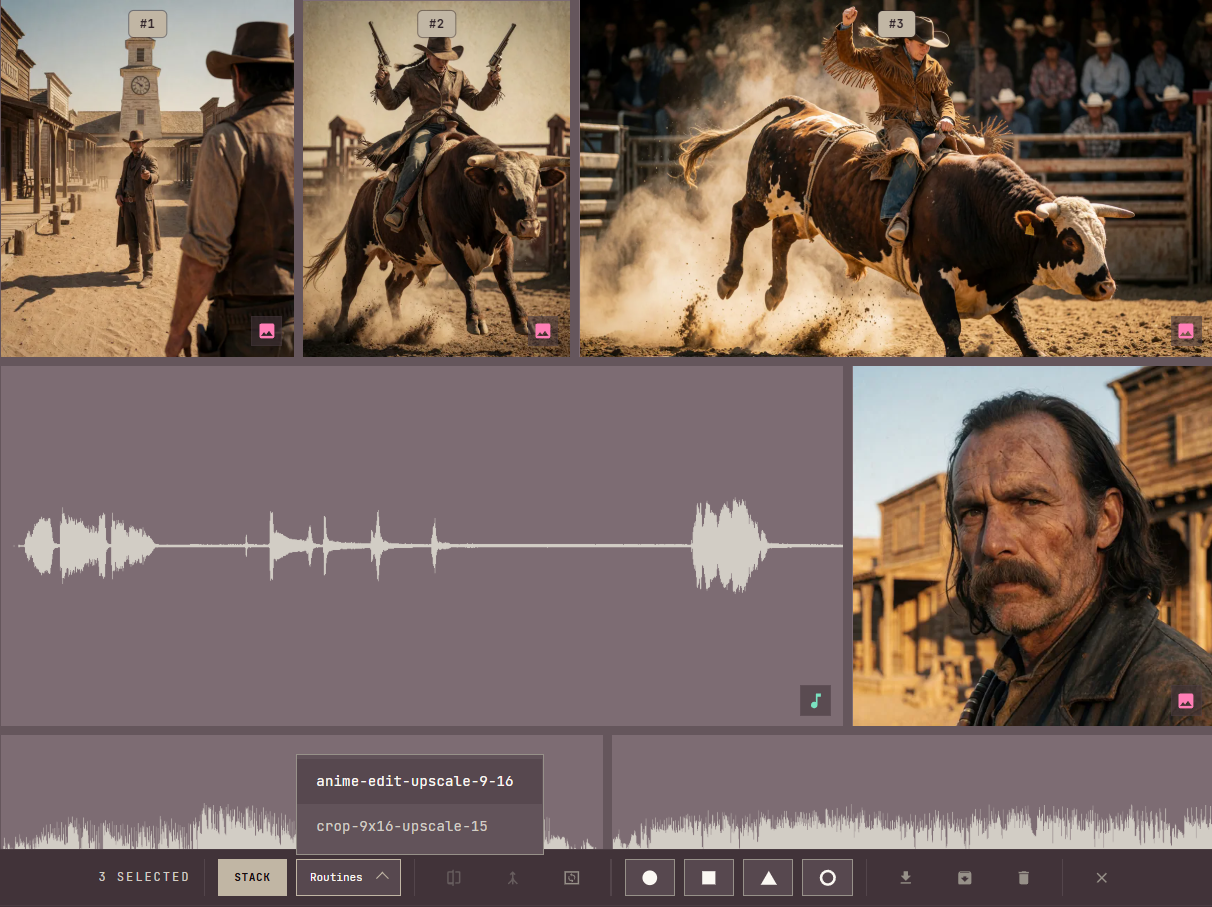Apply the filled square label
The height and width of the screenshot is (907, 1212).
(x=709, y=877)
